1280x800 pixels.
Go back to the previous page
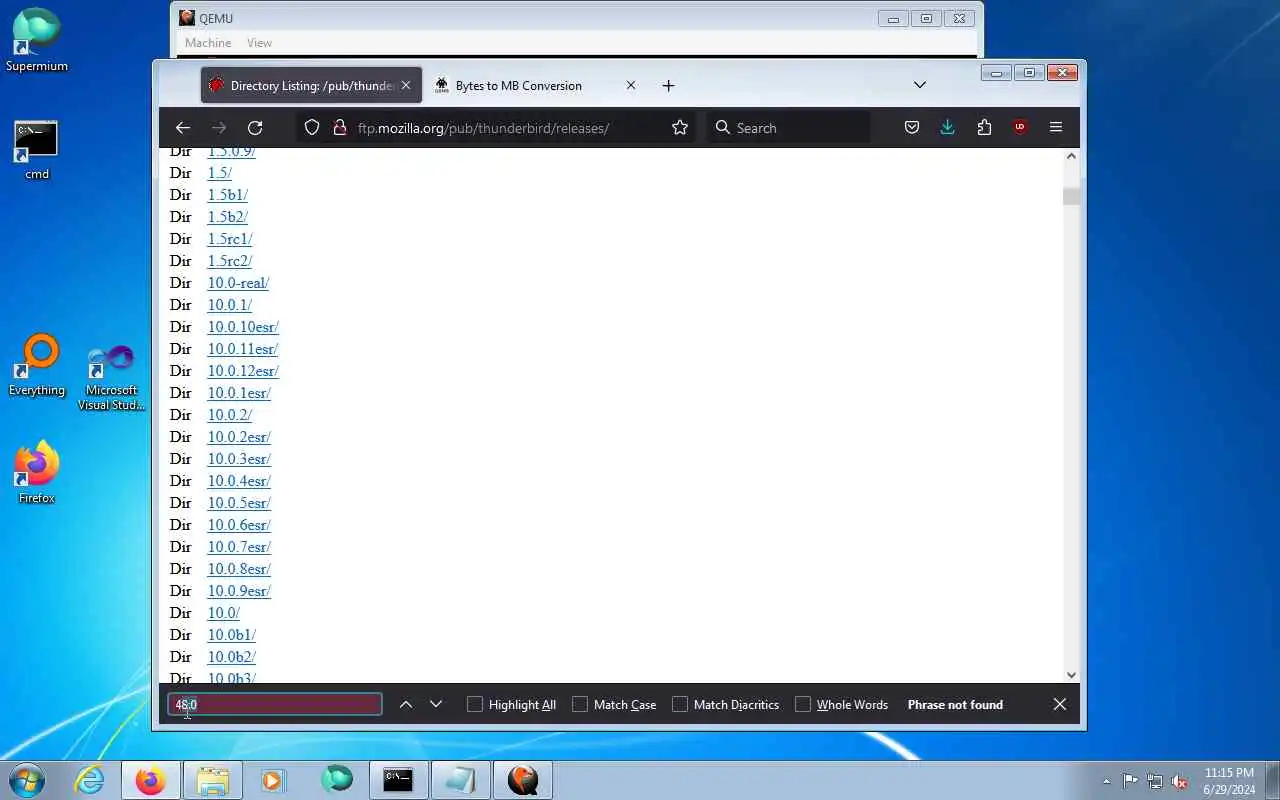pos(182,128)
